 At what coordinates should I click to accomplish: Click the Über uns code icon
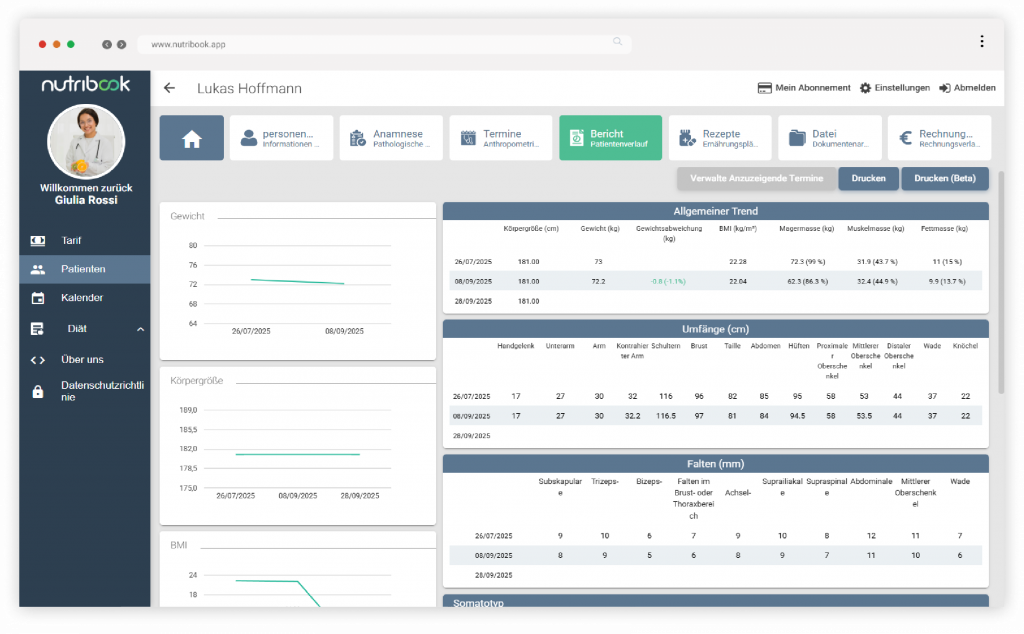tap(38, 360)
